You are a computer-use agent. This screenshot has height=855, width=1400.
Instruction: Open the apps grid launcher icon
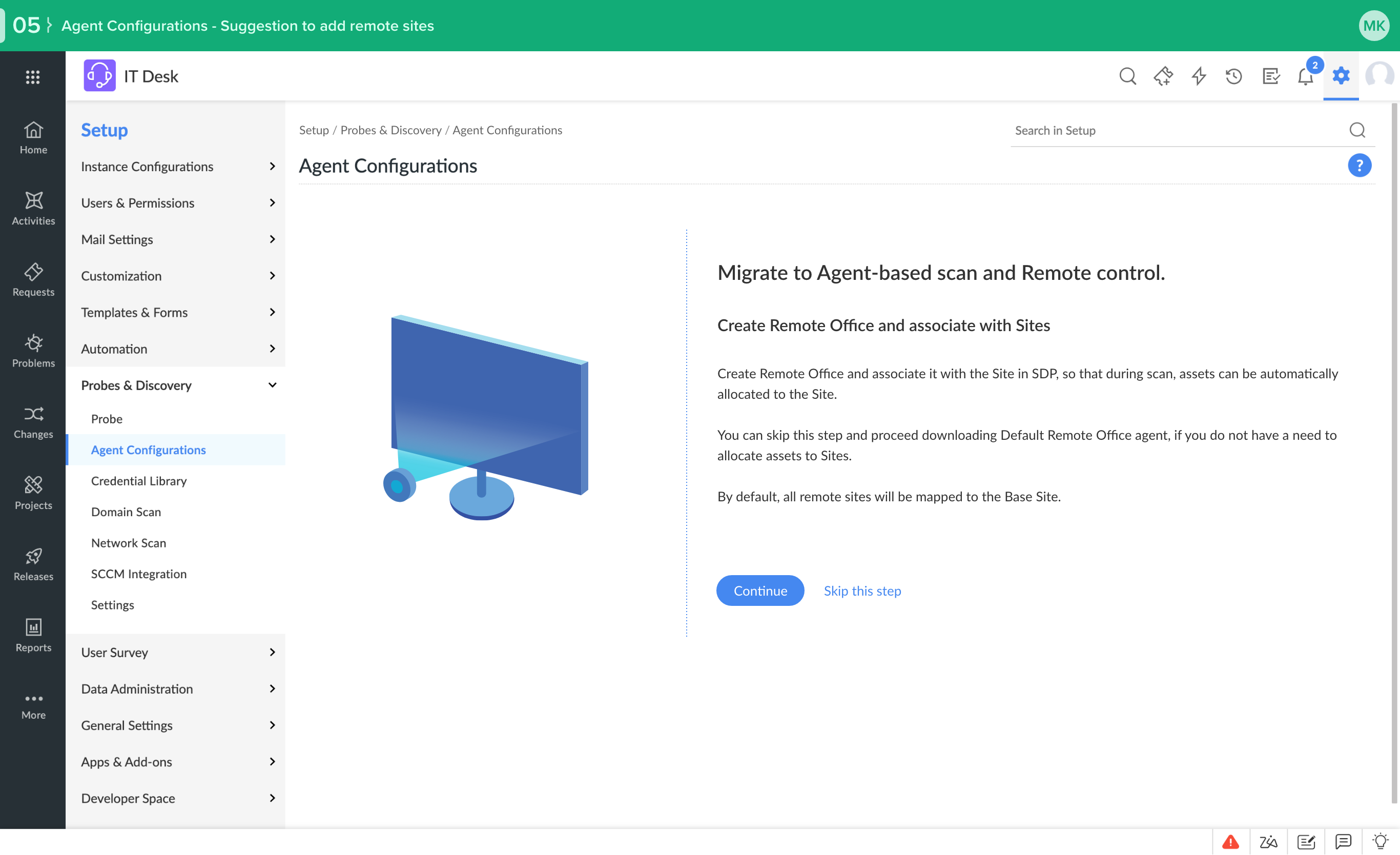click(x=33, y=77)
